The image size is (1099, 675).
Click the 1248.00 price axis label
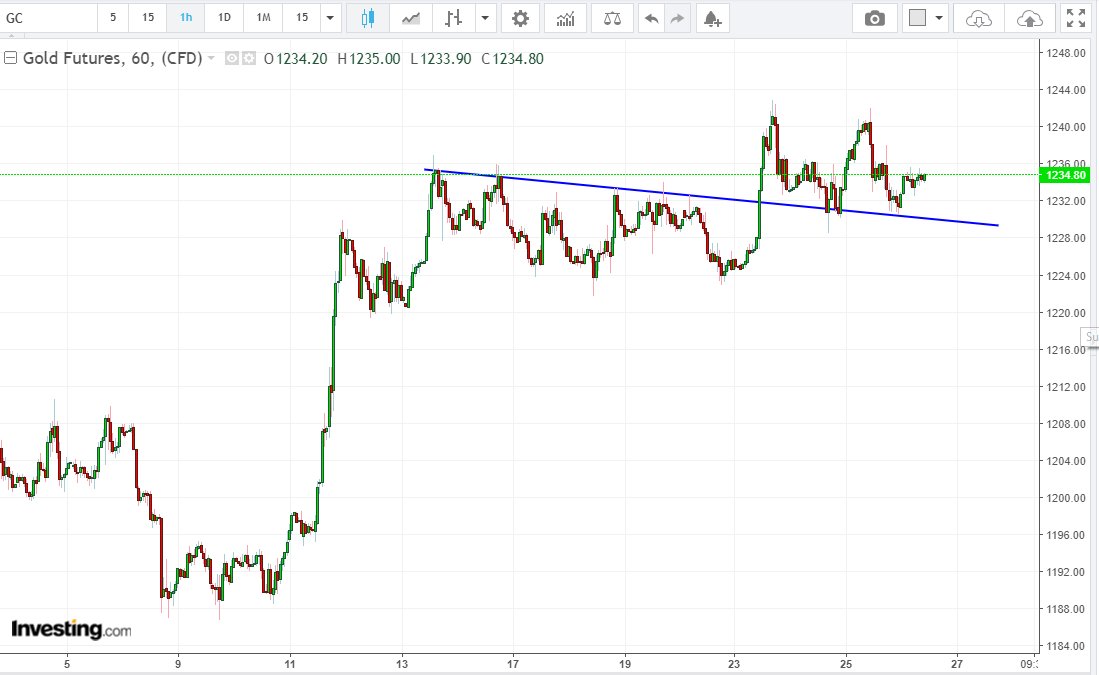pos(1065,53)
